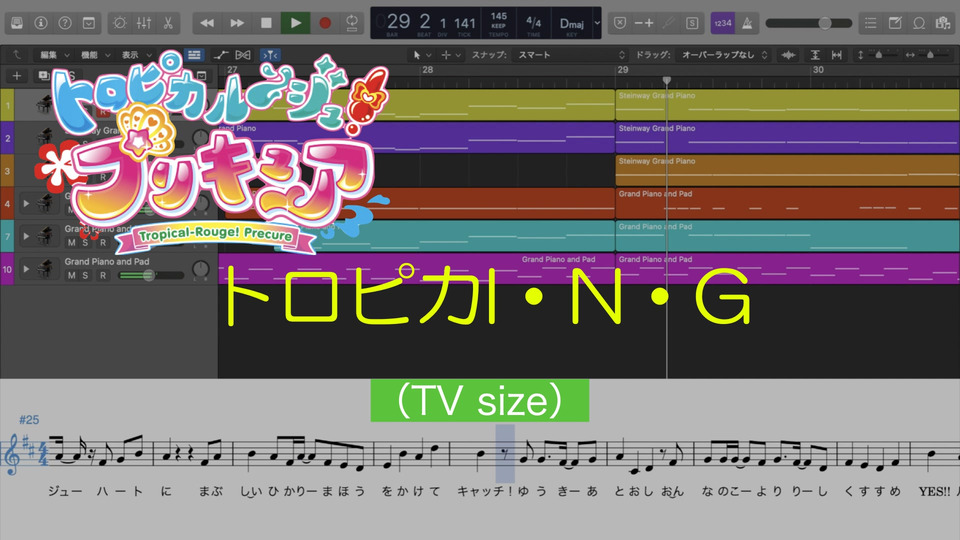Expand track 10 disclosure triangle
The height and width of the screenshot is (540, 960).
(26, 269)
